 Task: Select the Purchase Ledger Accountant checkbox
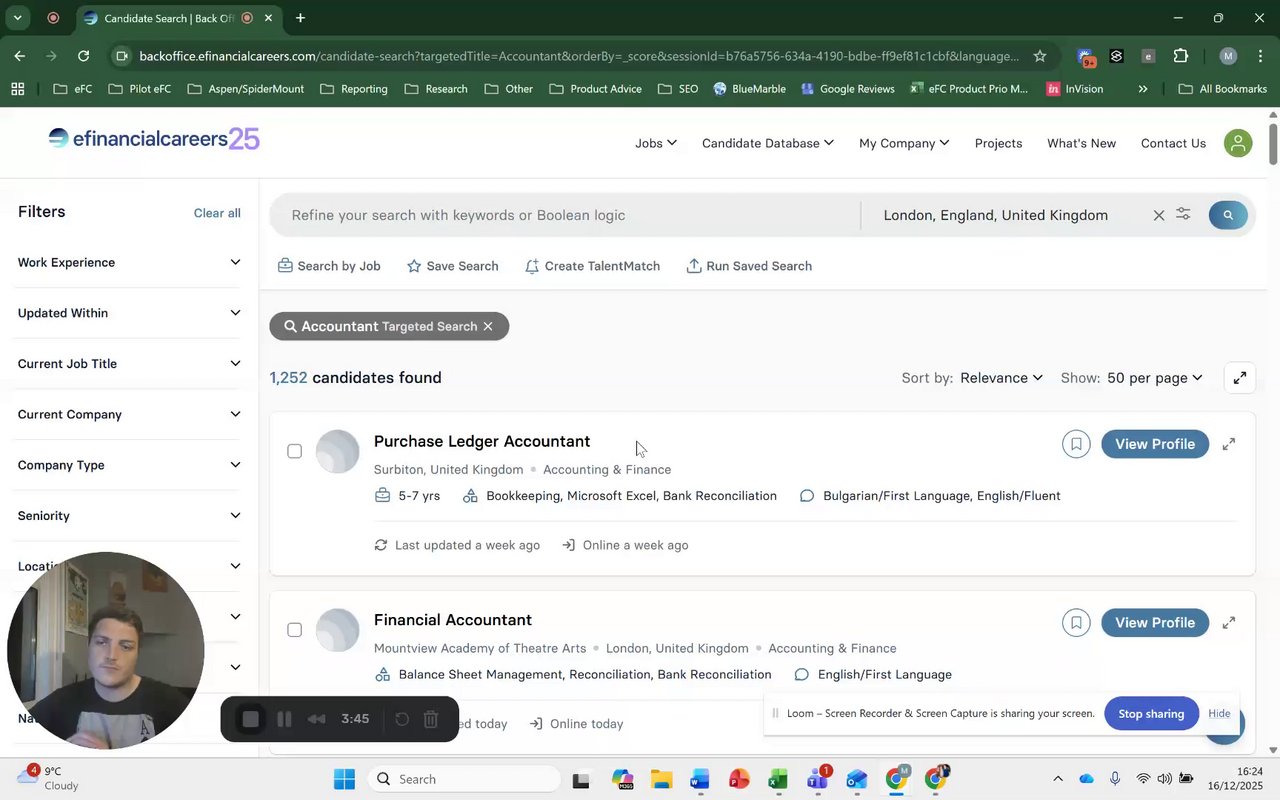point(294,451)
